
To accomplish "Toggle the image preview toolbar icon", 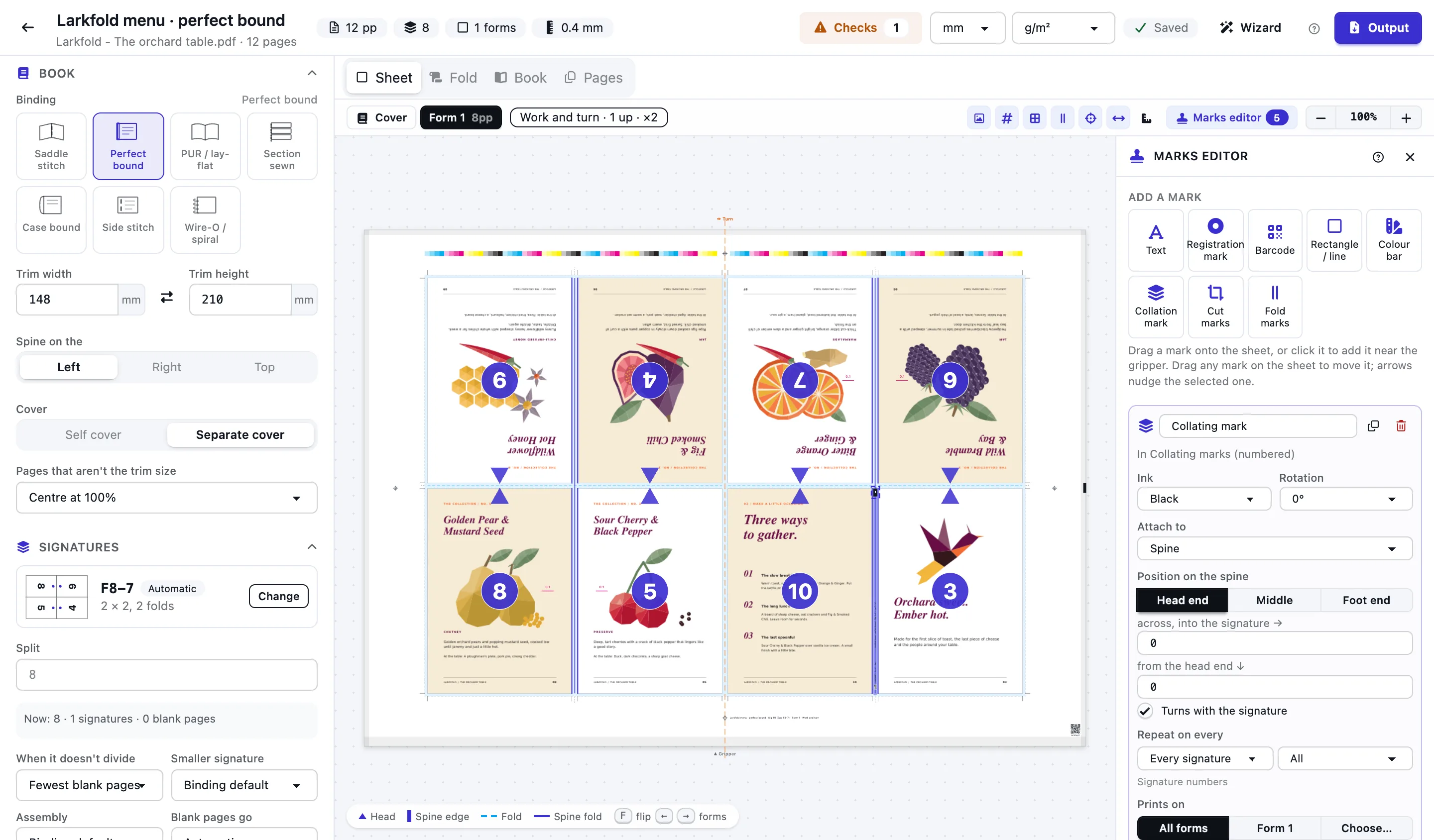I will [979, 118].
